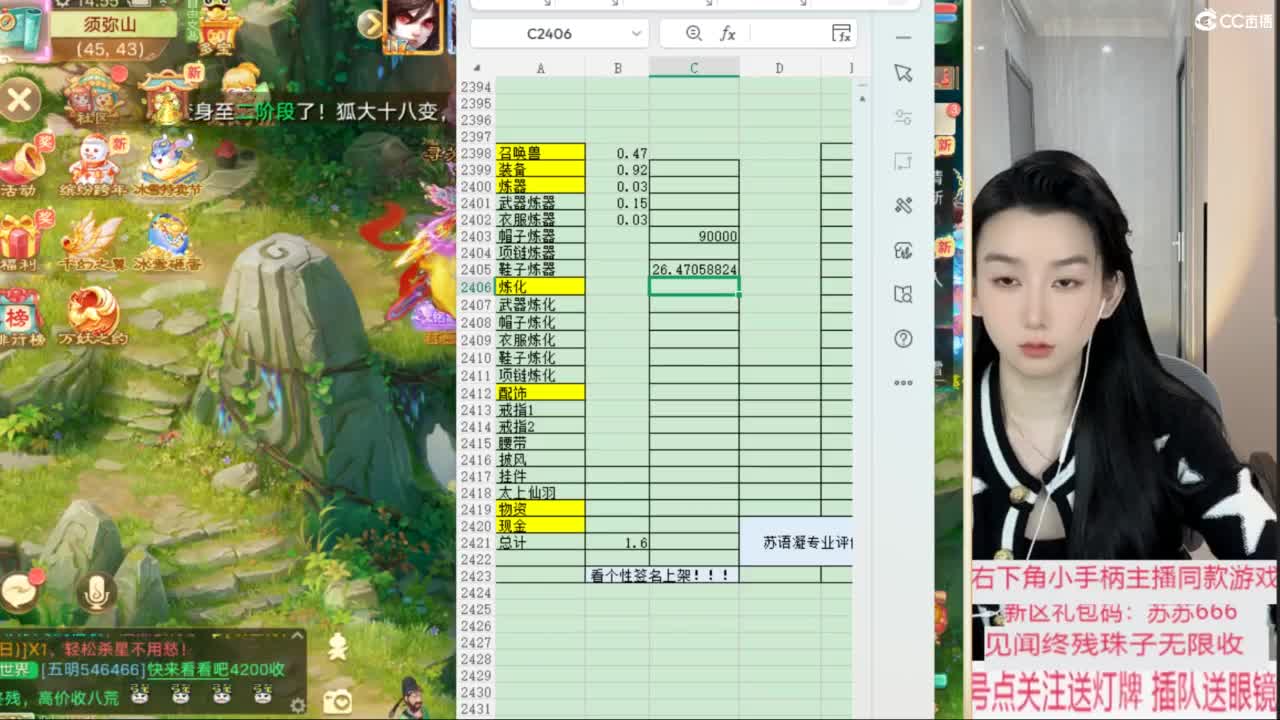1280x720 pixels.
Task: Select the yellow 现金 cell
Action: 540,525
